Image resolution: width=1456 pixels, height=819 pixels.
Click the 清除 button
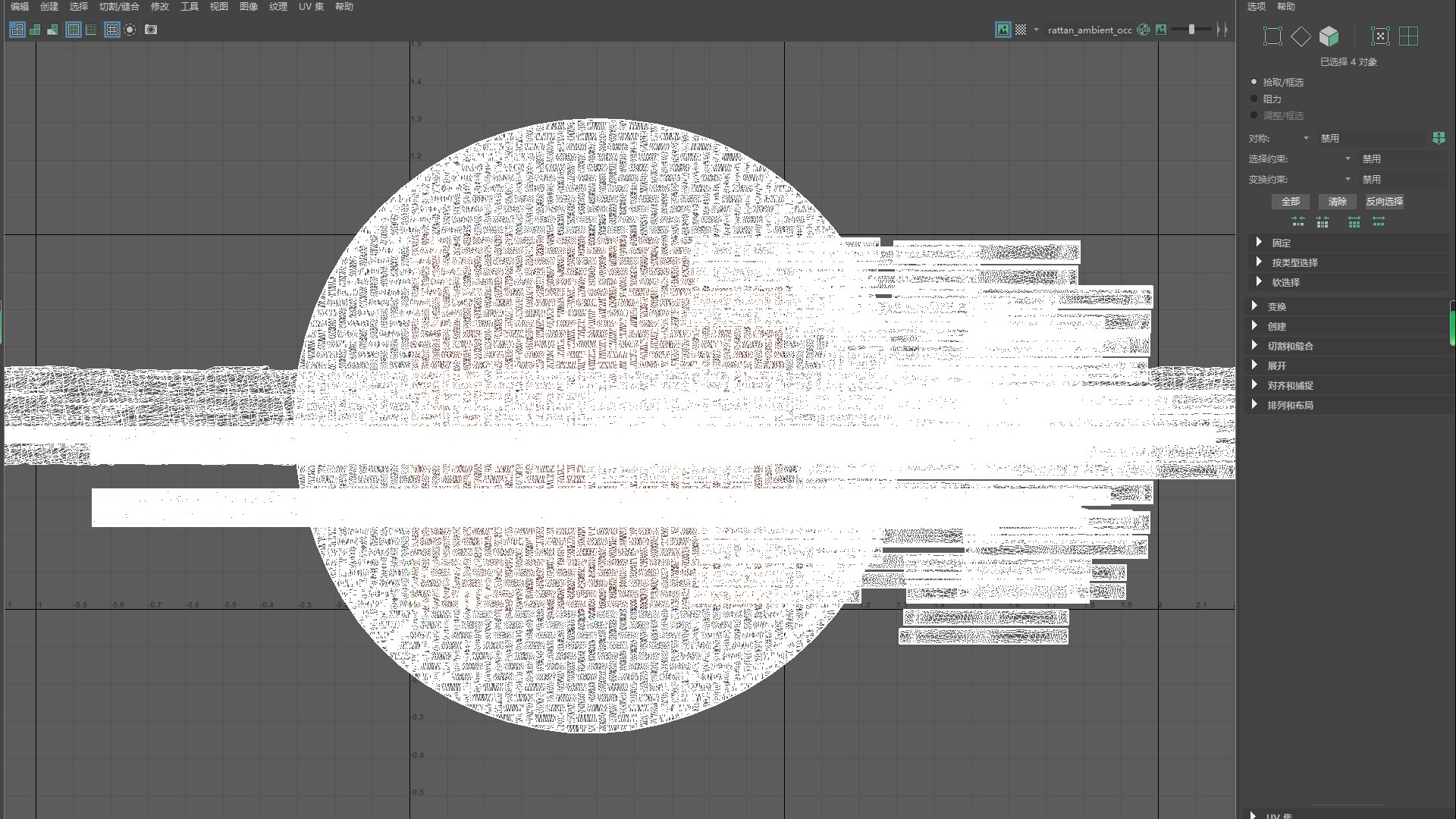(1337, 201)
